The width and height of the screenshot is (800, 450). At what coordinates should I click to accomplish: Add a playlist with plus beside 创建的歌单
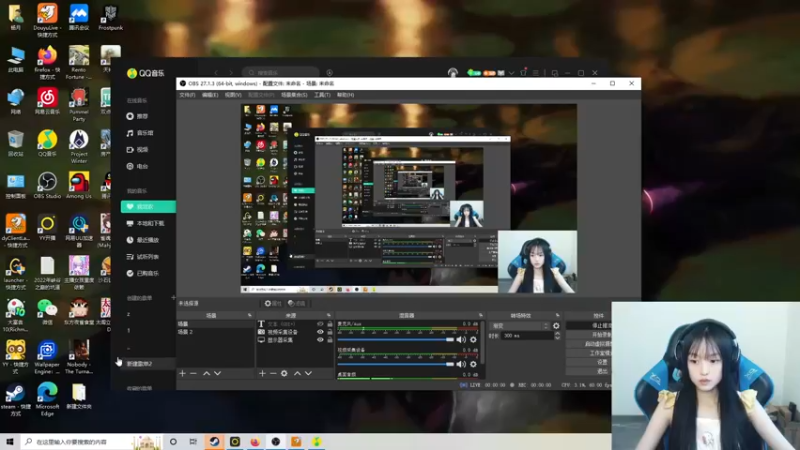coord(173,297)
